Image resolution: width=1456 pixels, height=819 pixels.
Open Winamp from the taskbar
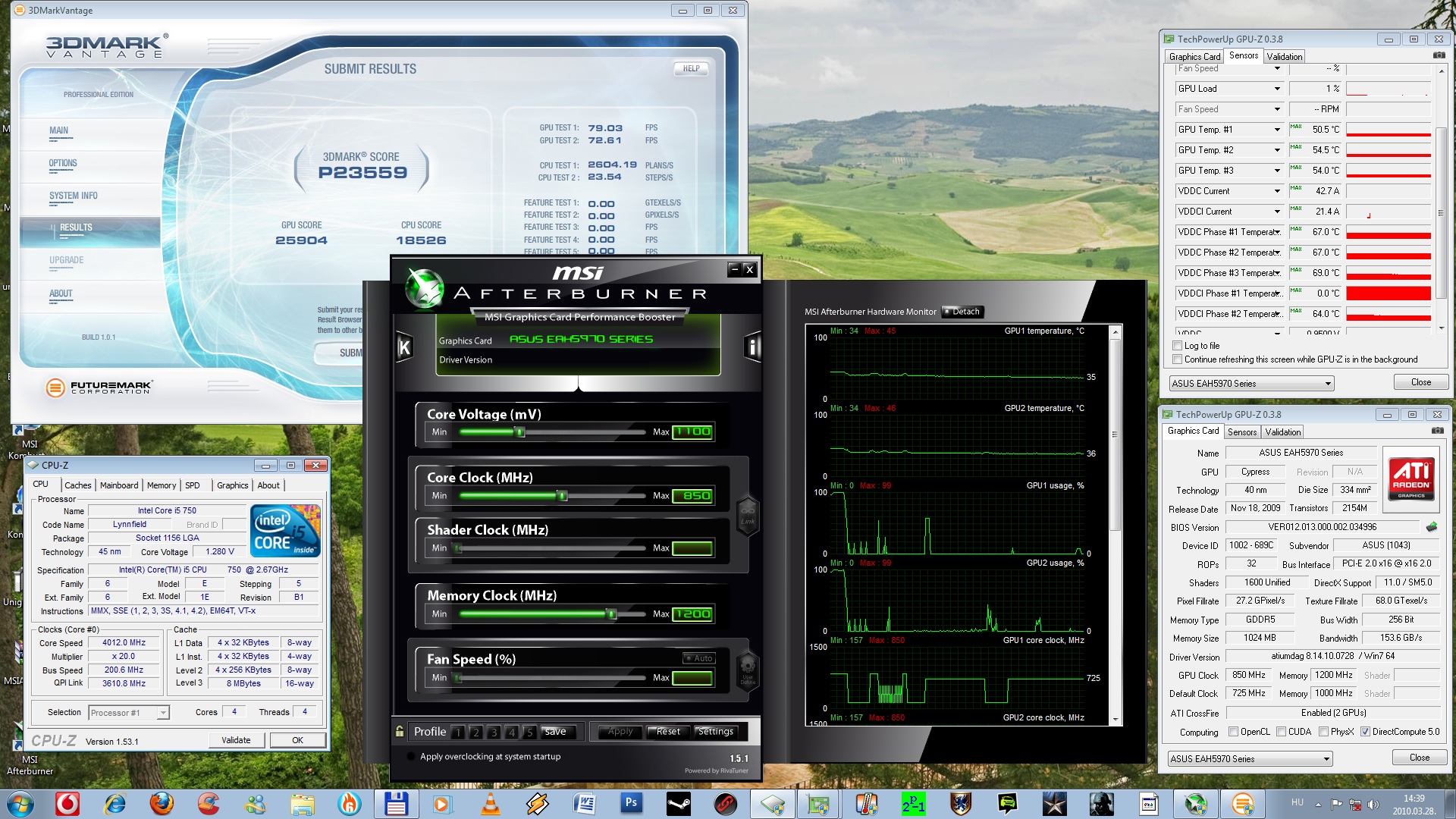(537, 803)
